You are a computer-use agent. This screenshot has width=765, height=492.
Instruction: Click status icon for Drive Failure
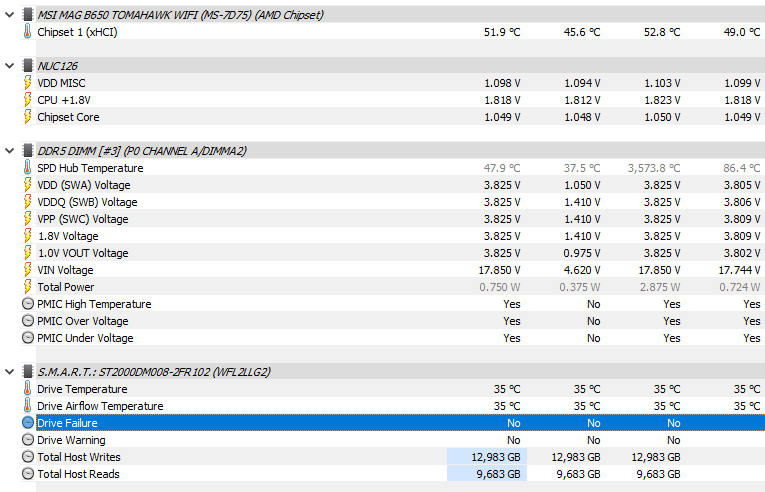(x=28, y=423)
